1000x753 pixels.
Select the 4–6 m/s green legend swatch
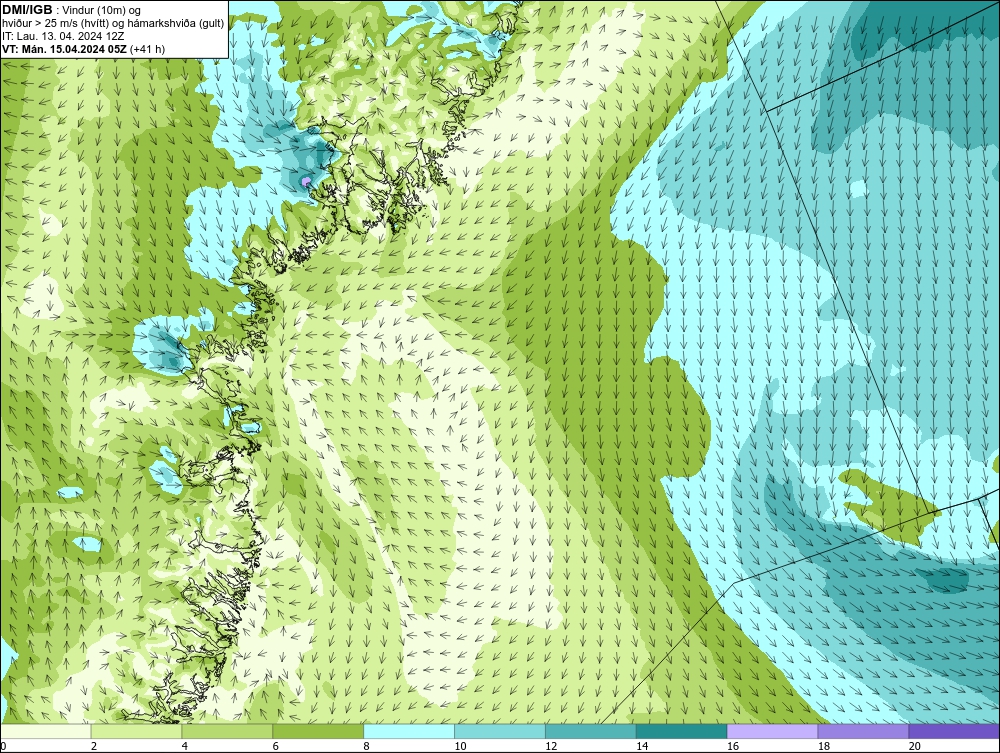click(x=227, y=731)
